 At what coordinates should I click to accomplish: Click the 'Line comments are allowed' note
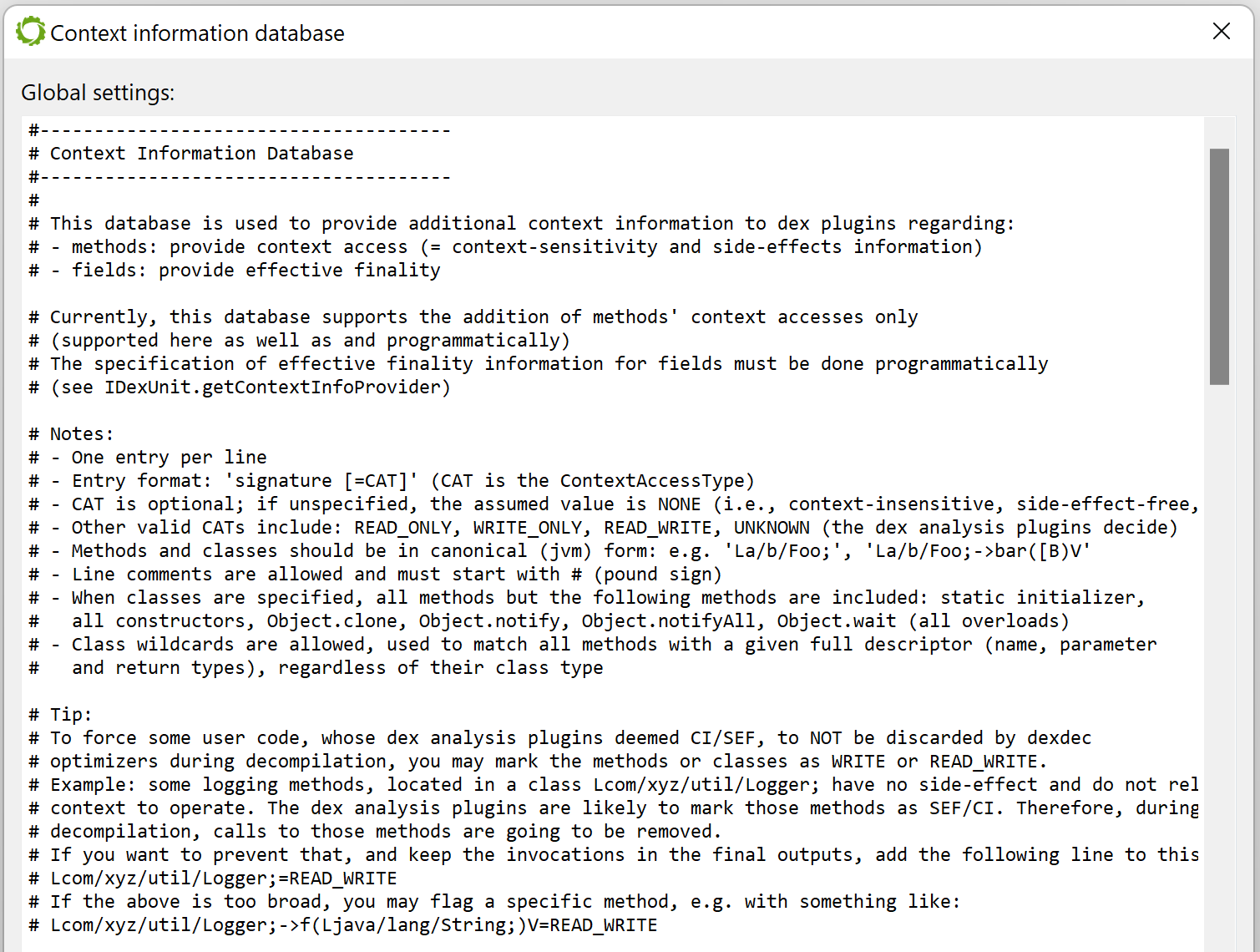click(x=375, y=574)
